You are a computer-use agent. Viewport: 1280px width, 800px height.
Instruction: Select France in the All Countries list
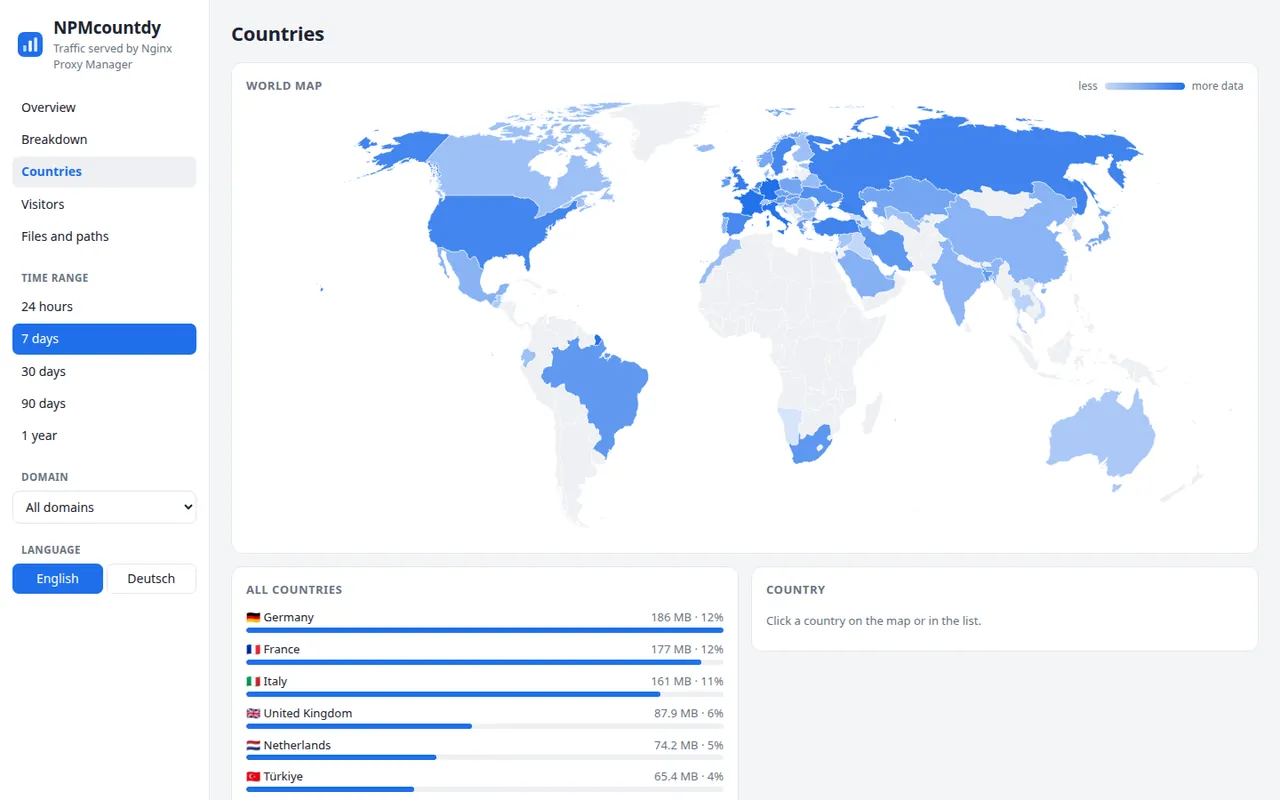[x=485, y=654]
